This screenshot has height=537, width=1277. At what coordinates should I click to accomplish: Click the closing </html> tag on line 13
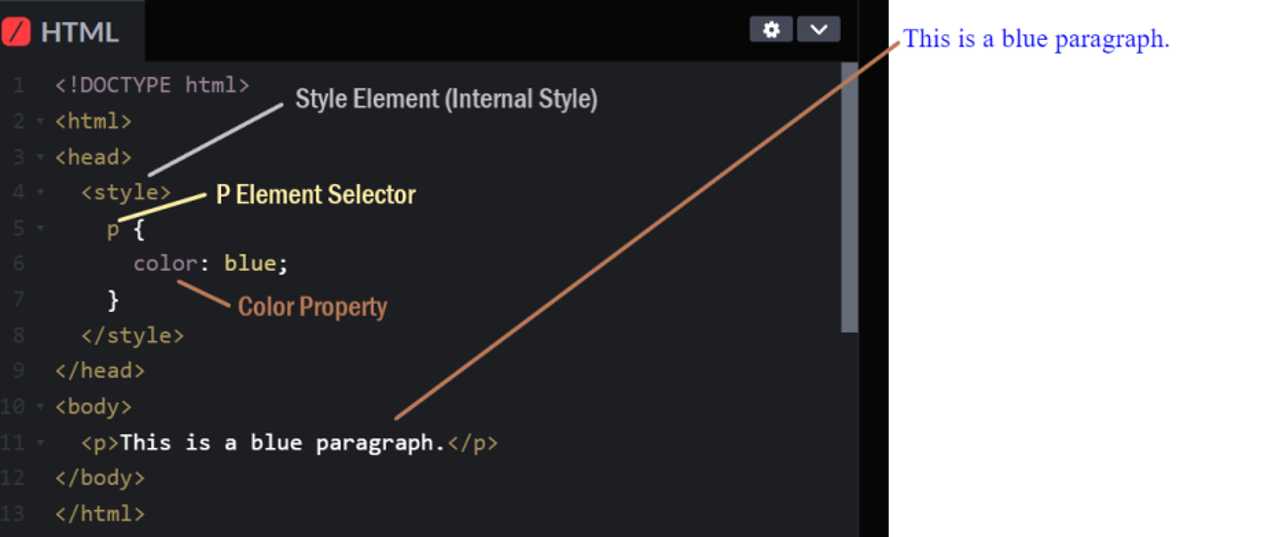tap(100, 514)
